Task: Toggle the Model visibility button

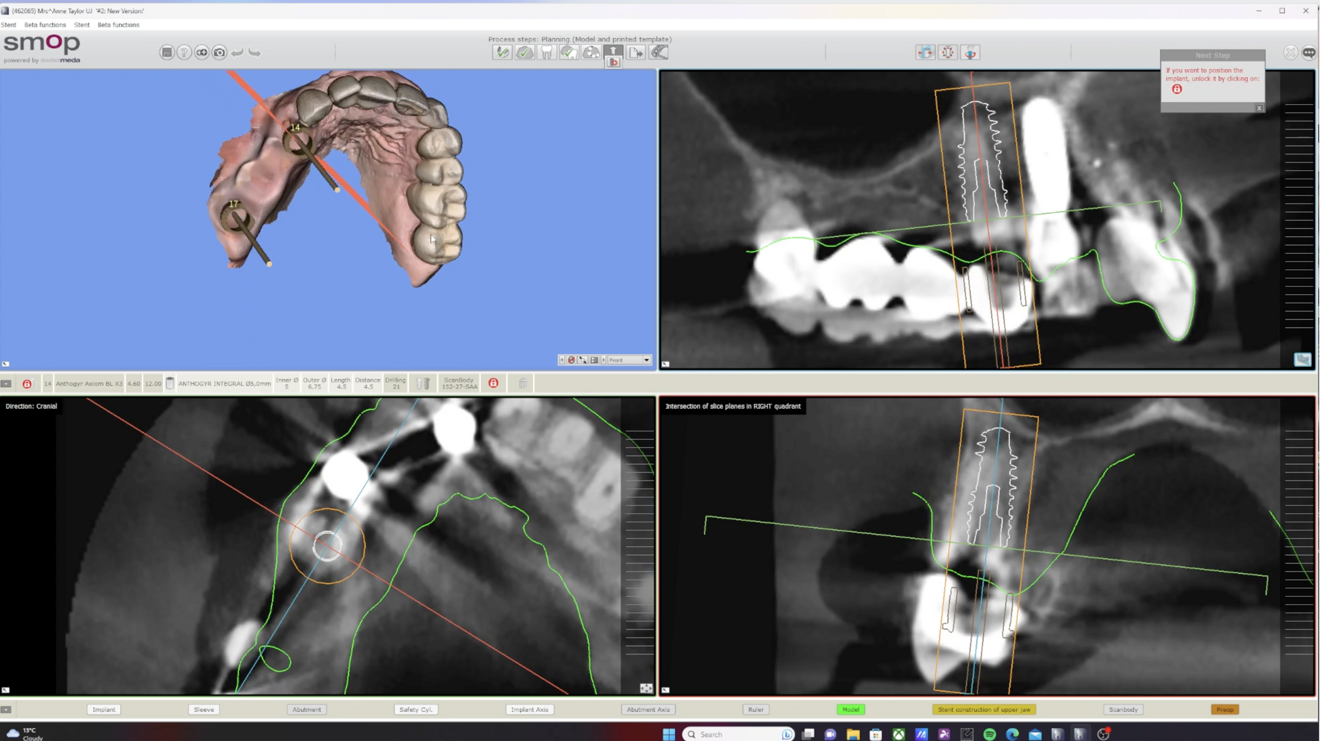Action: coord(850,709)
